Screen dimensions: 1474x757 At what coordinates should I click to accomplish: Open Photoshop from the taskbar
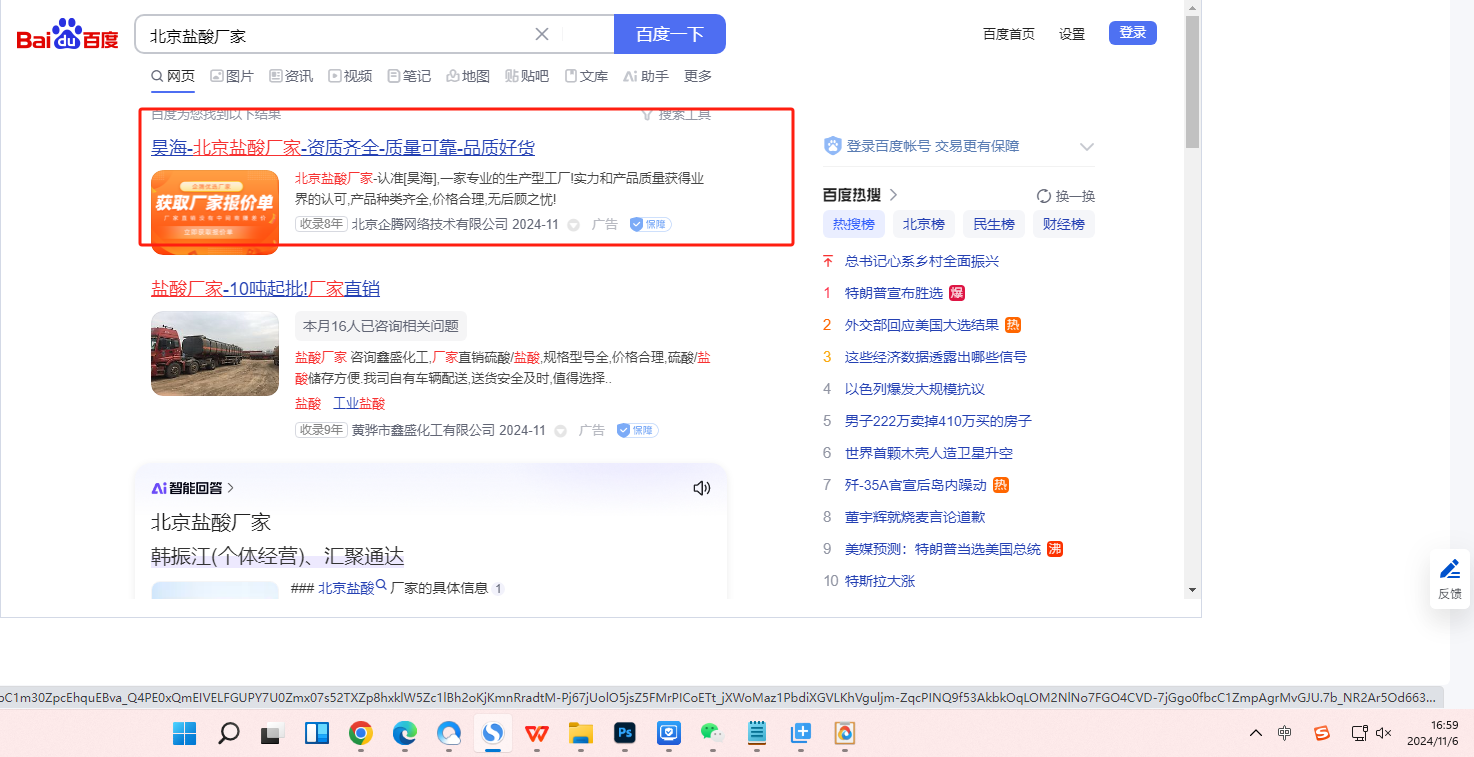pyautogui.click(x=625, y=734)
